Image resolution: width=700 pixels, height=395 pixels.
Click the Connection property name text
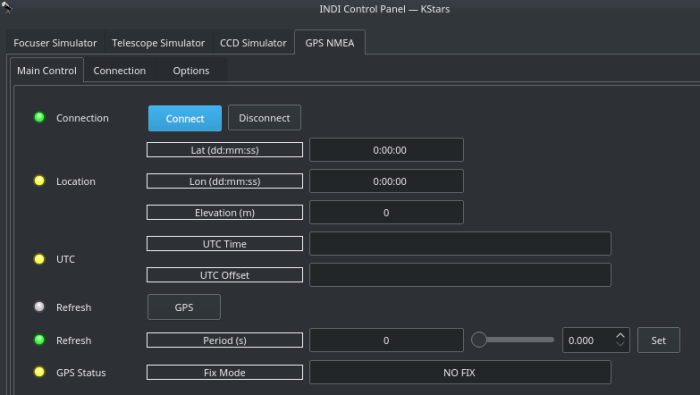[x=82, y=118]
